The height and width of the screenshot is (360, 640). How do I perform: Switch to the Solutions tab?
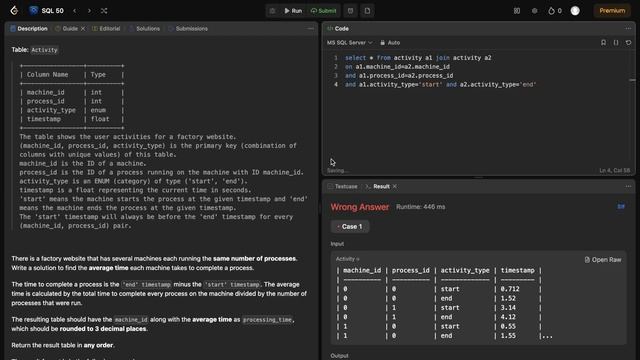[144, 29]
